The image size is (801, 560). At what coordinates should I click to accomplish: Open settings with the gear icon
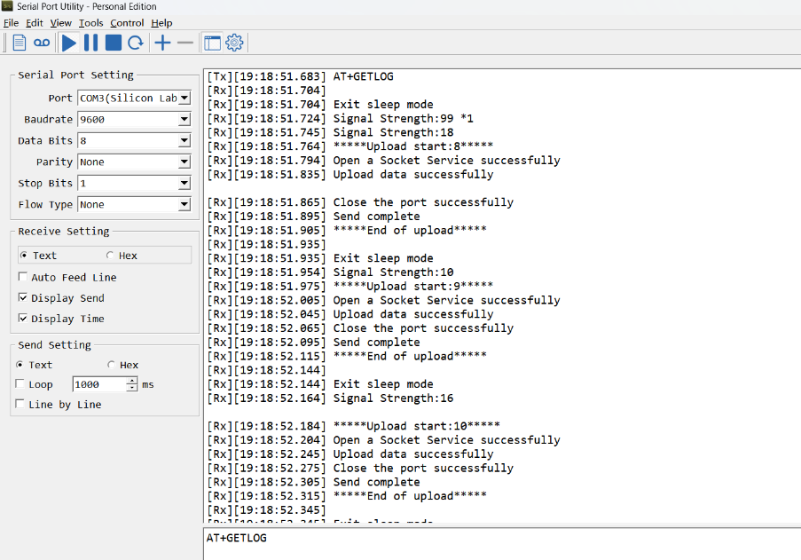(x=234, y=43)
